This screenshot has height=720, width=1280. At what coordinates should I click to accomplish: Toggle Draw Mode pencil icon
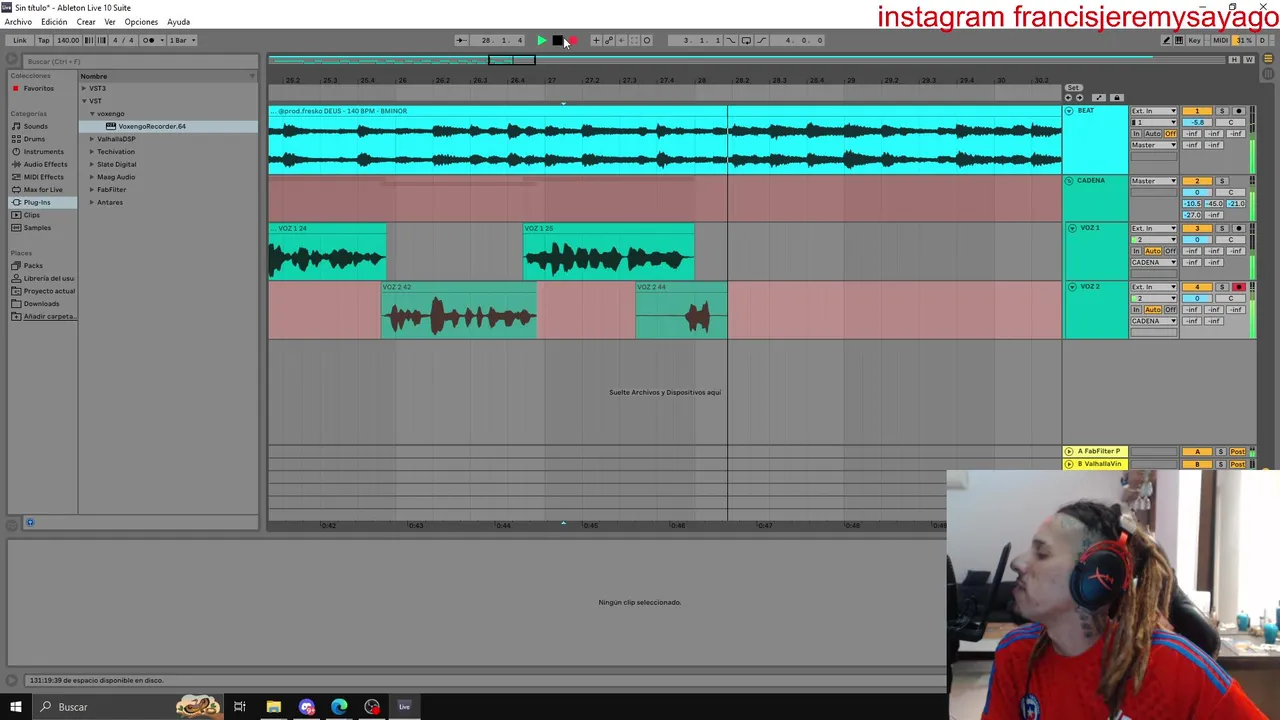1166,40
